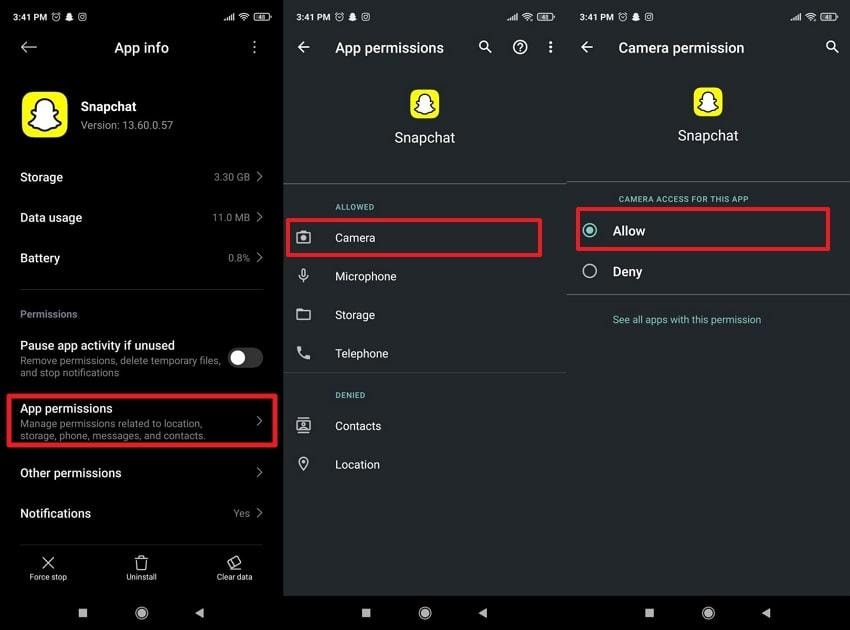
Task: Choose Deny for camera access
Action: coord(590,271)
